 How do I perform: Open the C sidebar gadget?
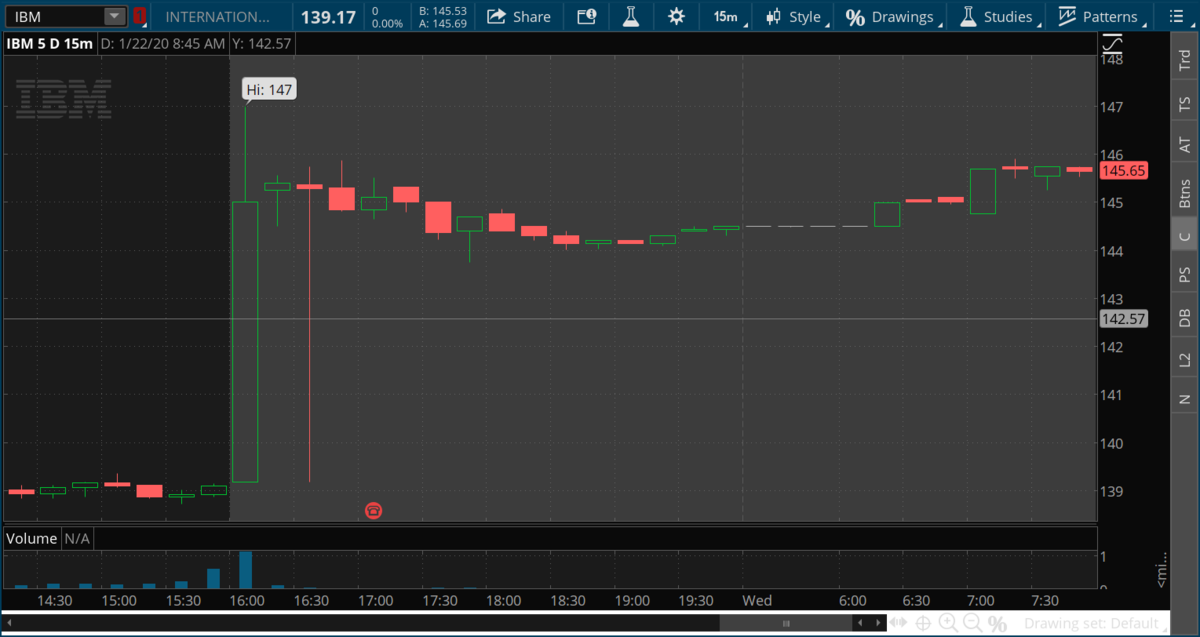[1185, 236]
